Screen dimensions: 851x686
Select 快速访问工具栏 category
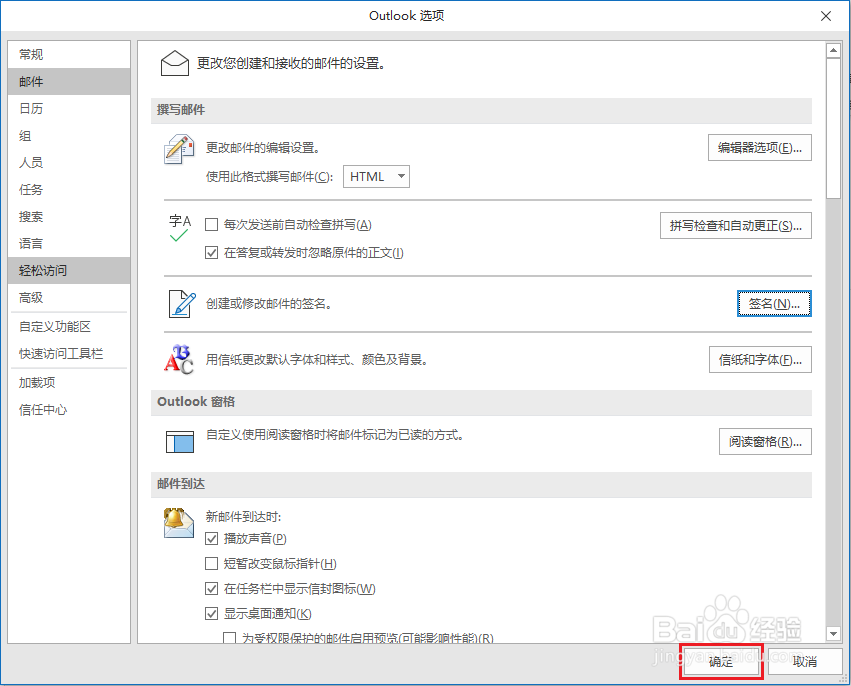(x=69, y=354)
